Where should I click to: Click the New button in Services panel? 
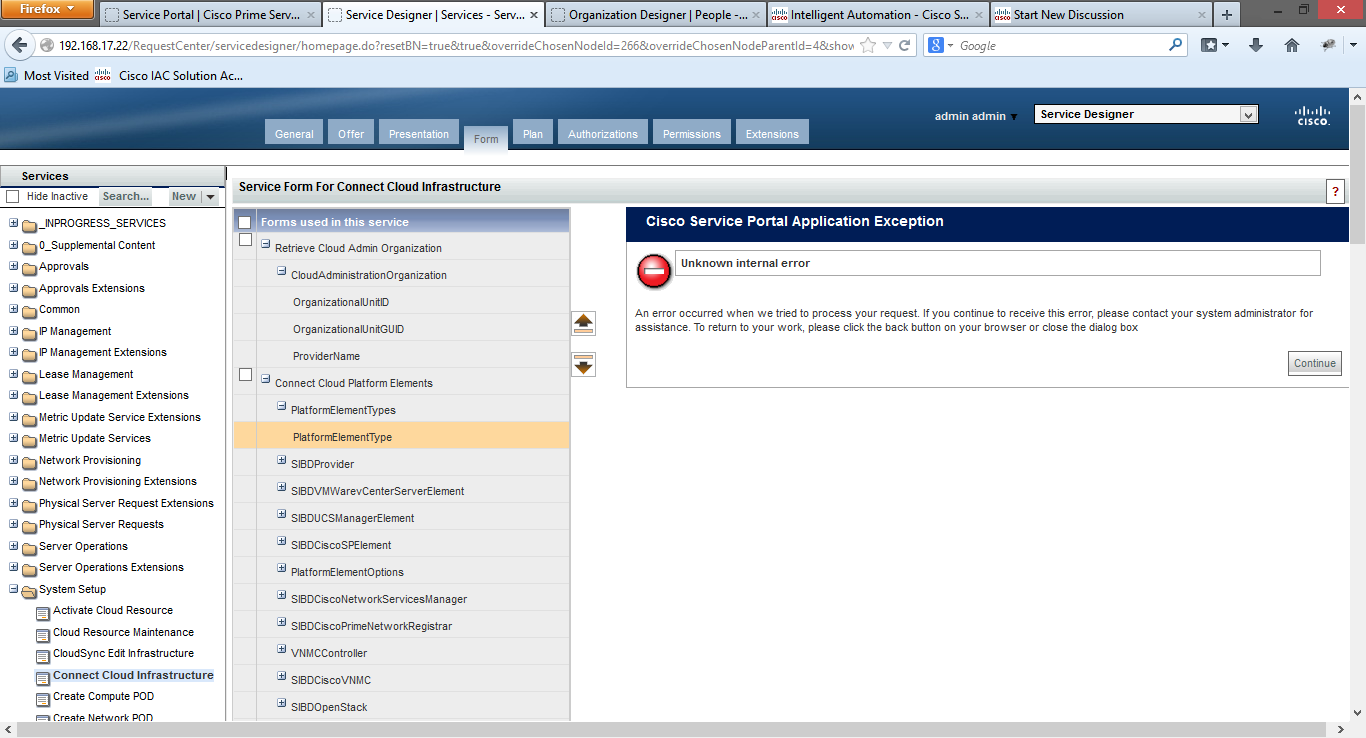pos(184,197)
